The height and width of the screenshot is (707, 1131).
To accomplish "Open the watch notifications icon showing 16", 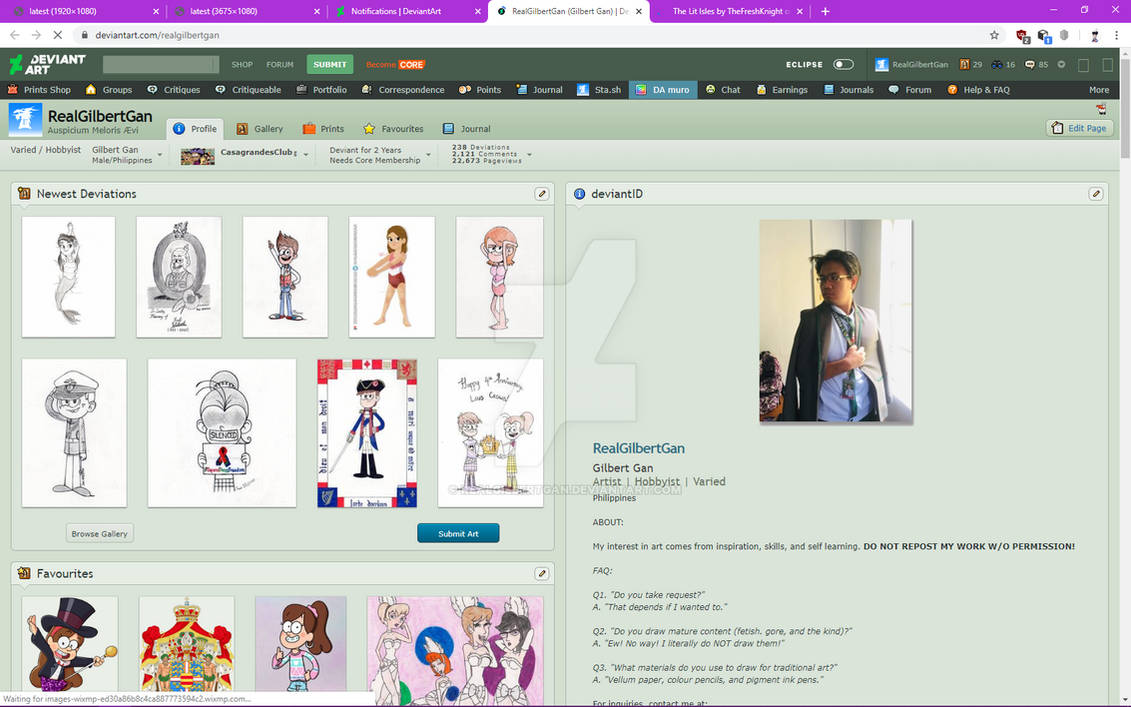I will coord(1003,64).
